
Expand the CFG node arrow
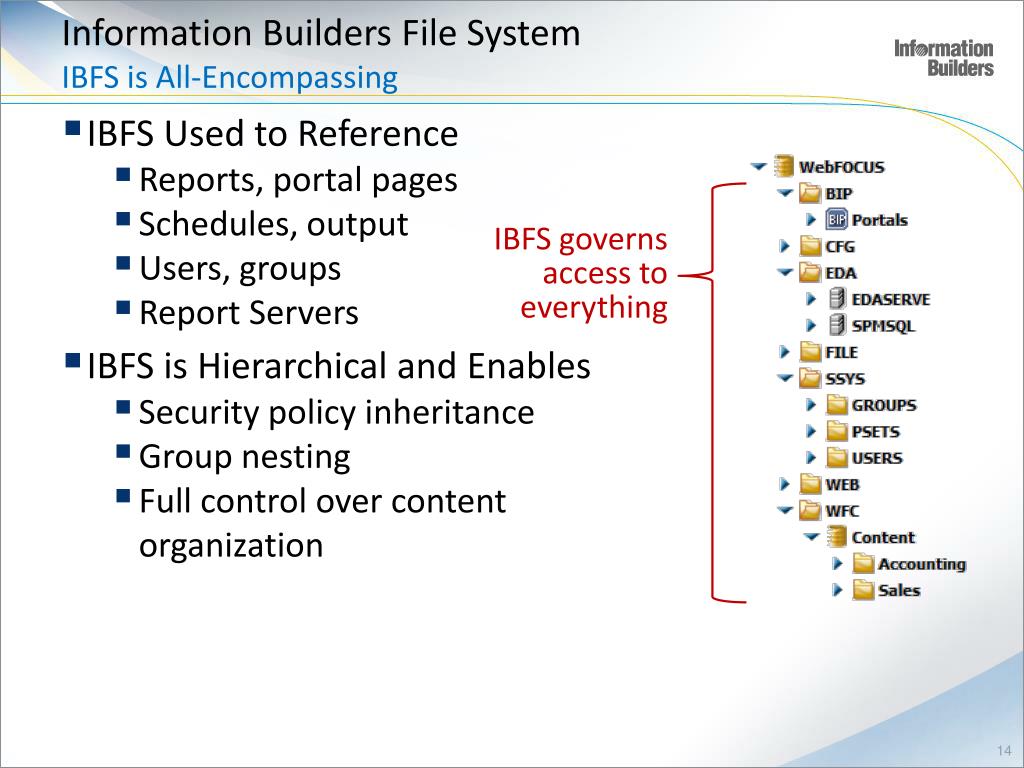coord(785,246)
